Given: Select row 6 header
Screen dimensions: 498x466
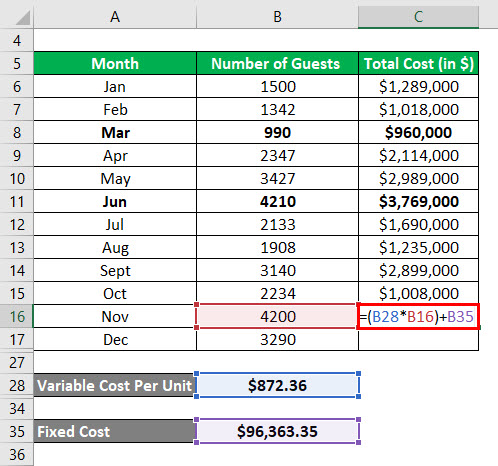Looking at the screenshot, I should (17, 86).
